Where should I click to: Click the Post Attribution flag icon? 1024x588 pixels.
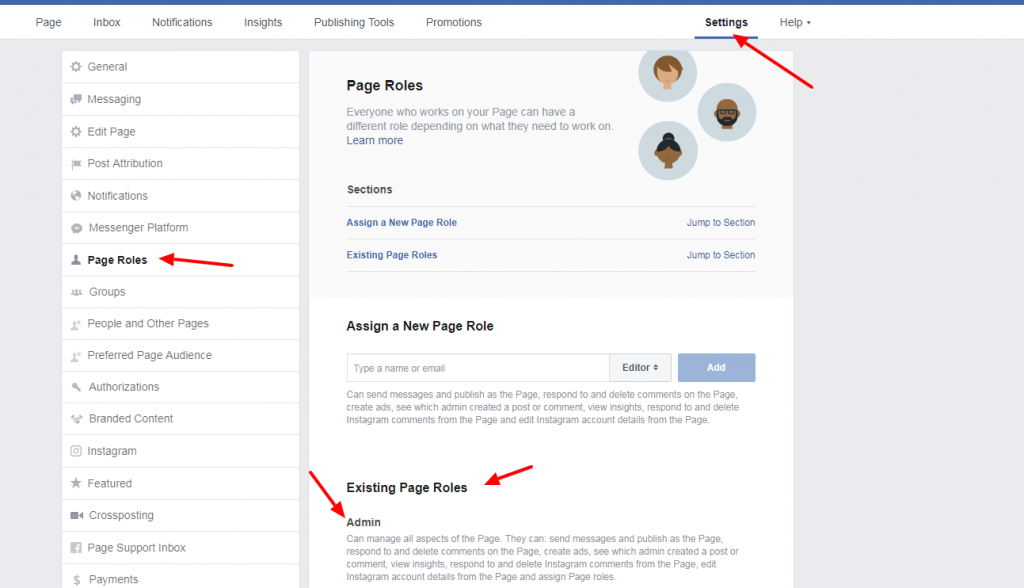76,164
